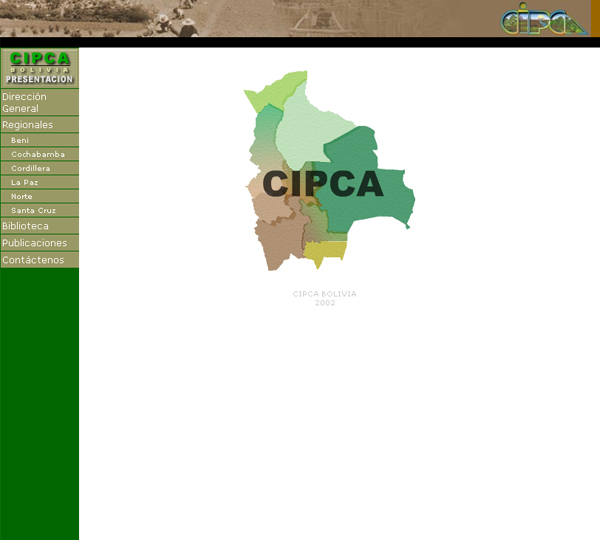Click the Bolivia map with CIPCA lettering

[x=329, y=171]
